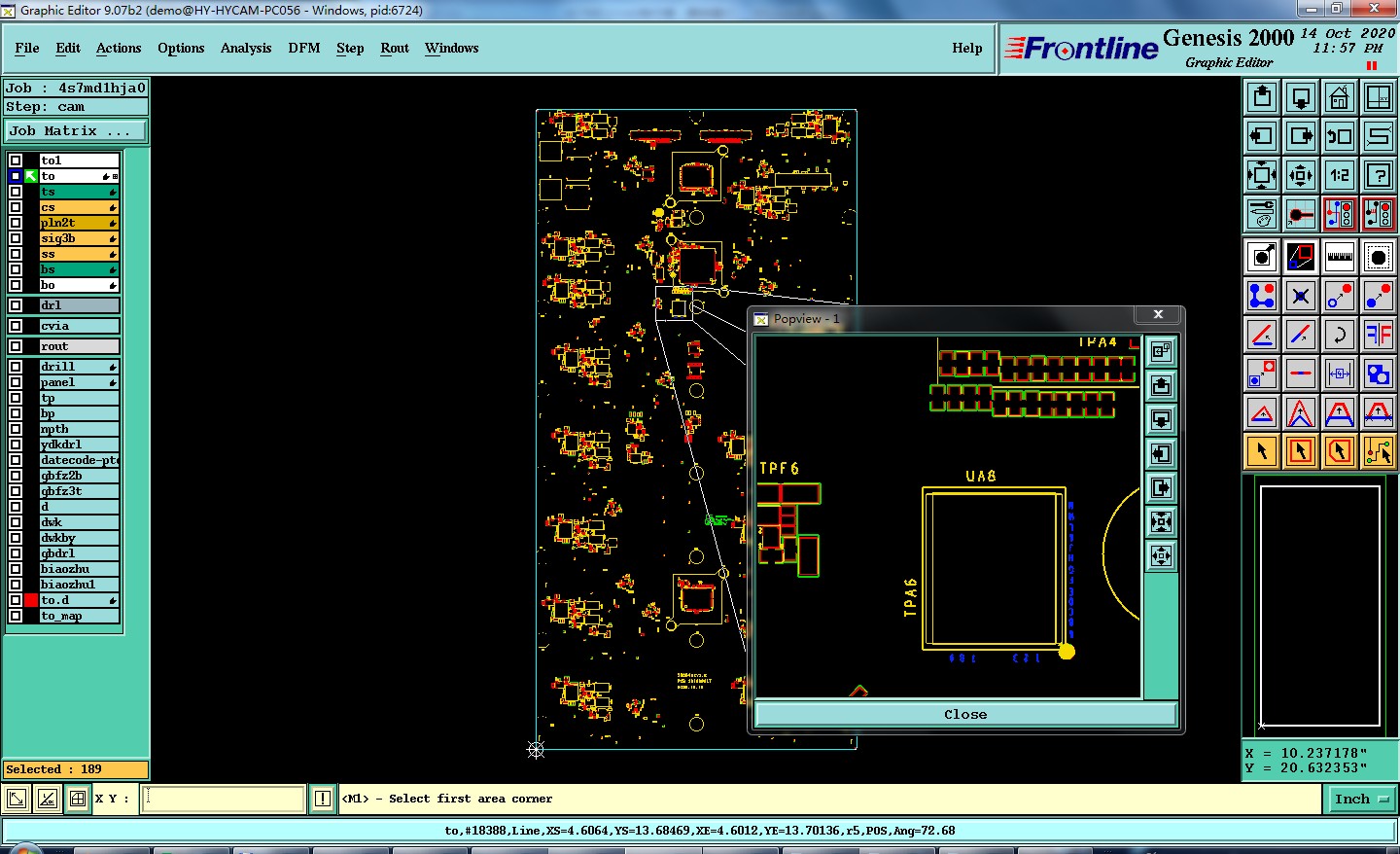The width and height of the screenshot is (1400, 854).
Task: Open the DFM menu
Action: click(x=303, y=49)
